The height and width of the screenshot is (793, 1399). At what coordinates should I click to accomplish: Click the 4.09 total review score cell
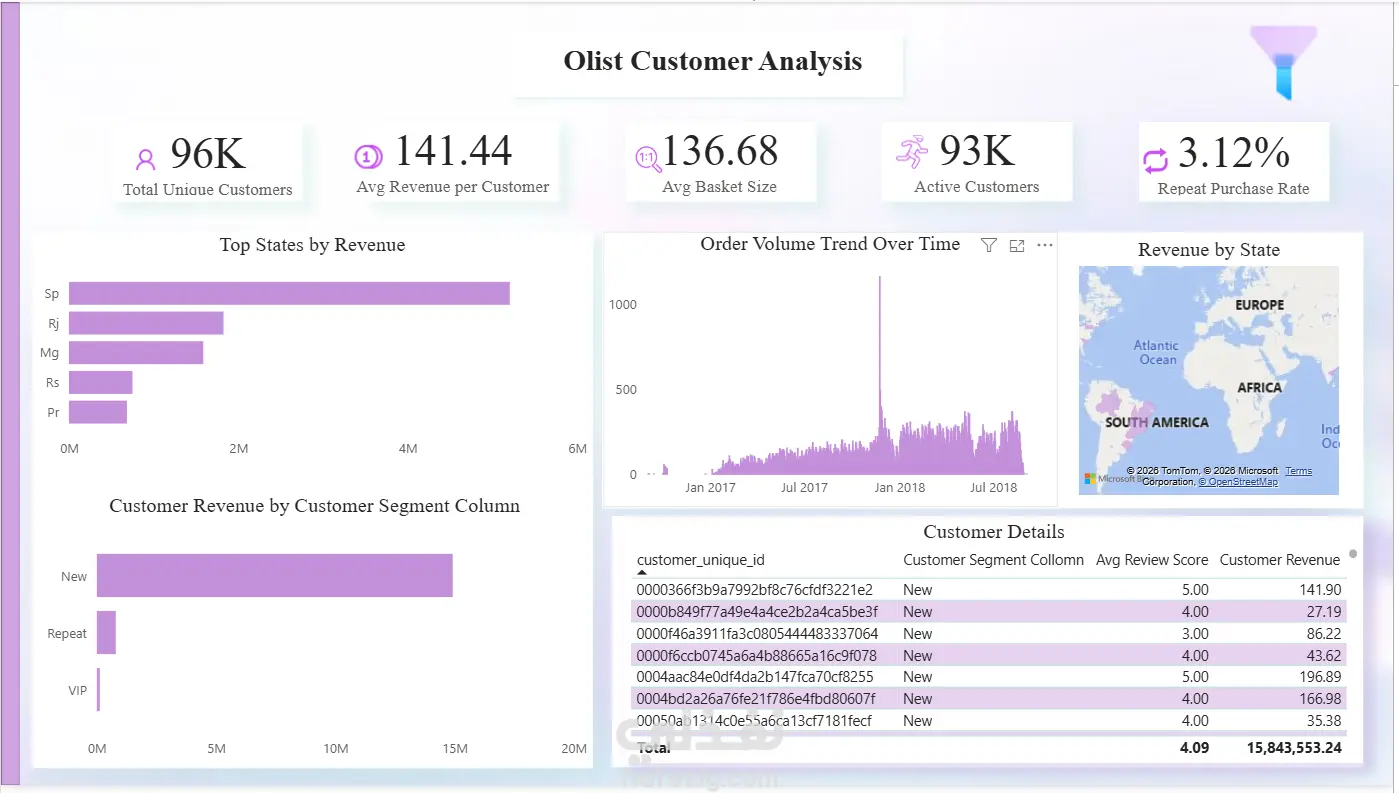point(1195,747)
